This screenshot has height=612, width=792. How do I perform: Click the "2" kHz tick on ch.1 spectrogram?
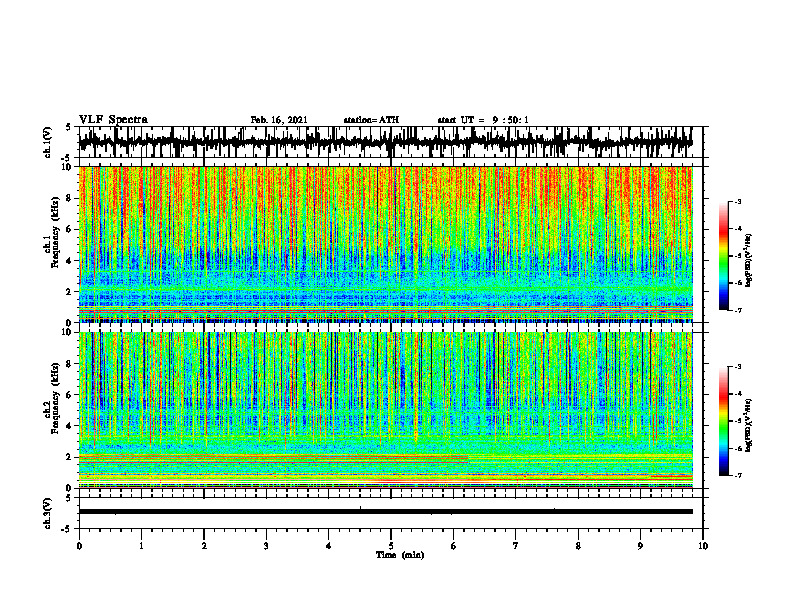click(69, 292)
